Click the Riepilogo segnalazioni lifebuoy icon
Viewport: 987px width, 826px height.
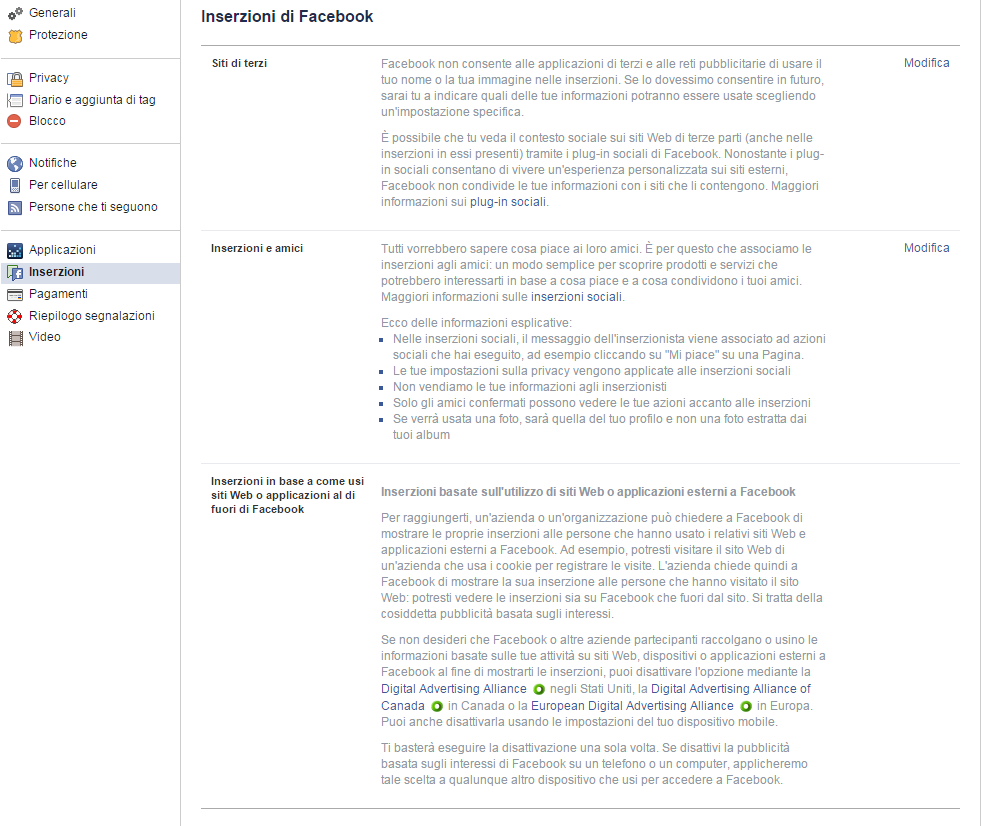point(15,317)
